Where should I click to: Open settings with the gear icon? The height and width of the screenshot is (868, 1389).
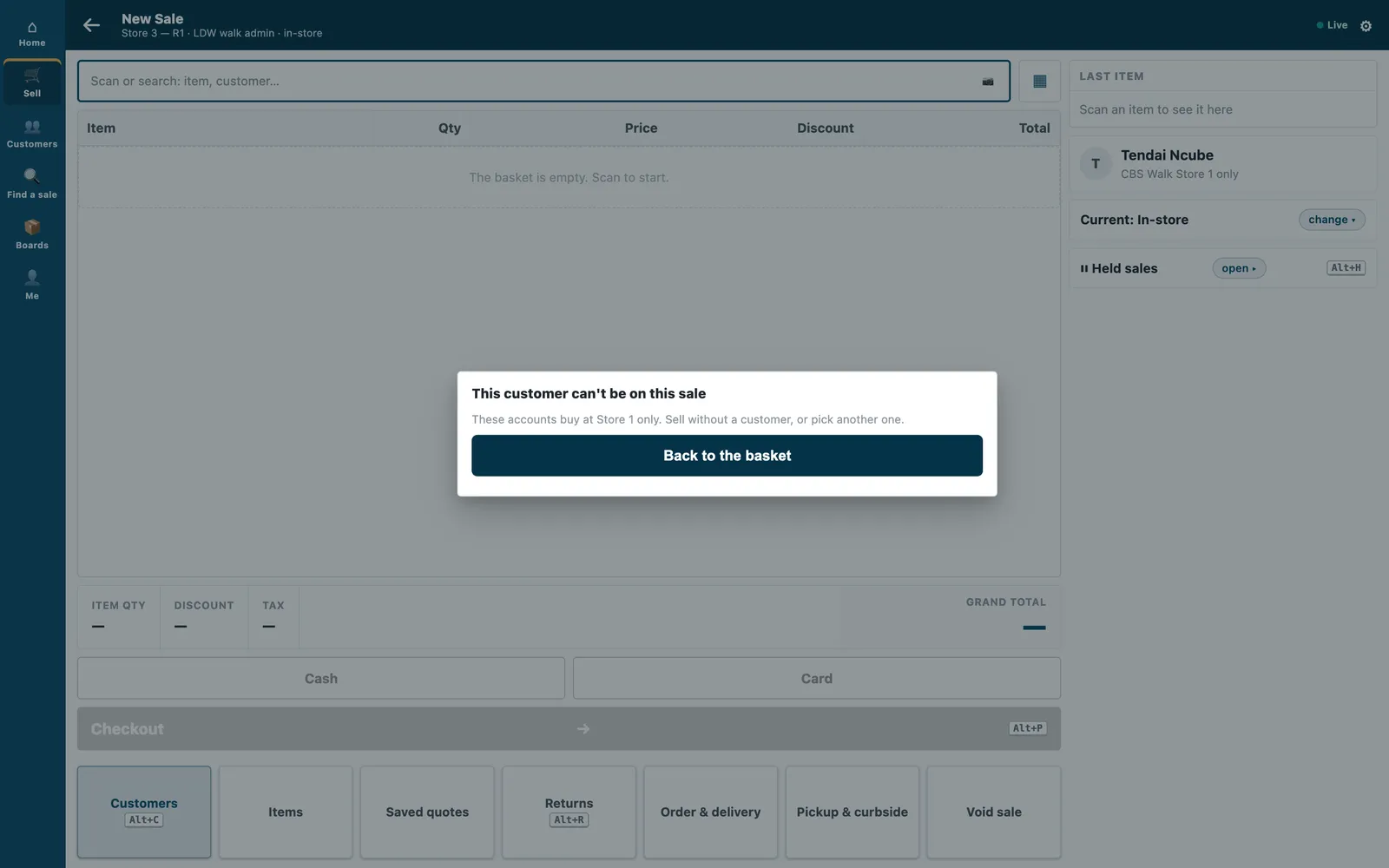point(1366,26)
